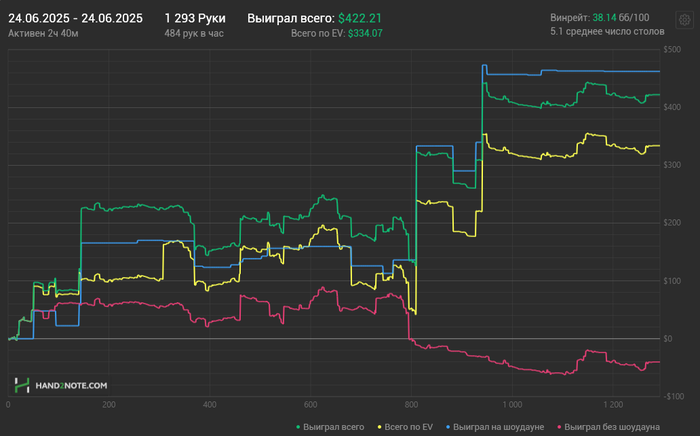
Task: Click the 'Активен 2ч 40м' text
Action: click(x=43, y=33)
